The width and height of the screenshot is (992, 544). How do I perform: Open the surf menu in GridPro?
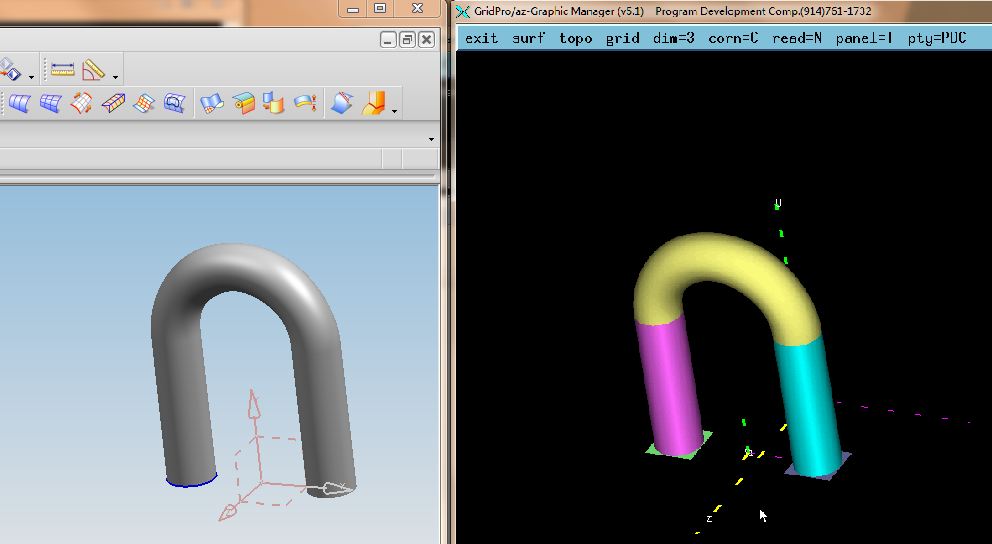pyautogui.click(x=529, y=38)
